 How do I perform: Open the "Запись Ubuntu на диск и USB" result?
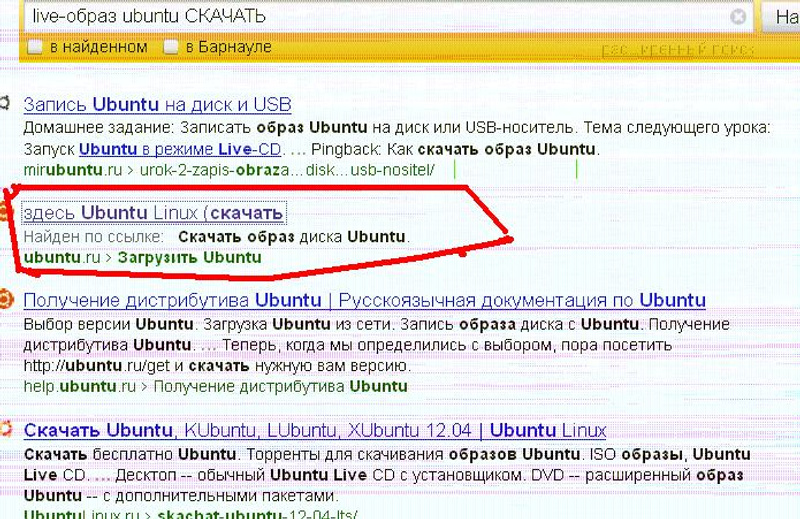click(158, 105)
